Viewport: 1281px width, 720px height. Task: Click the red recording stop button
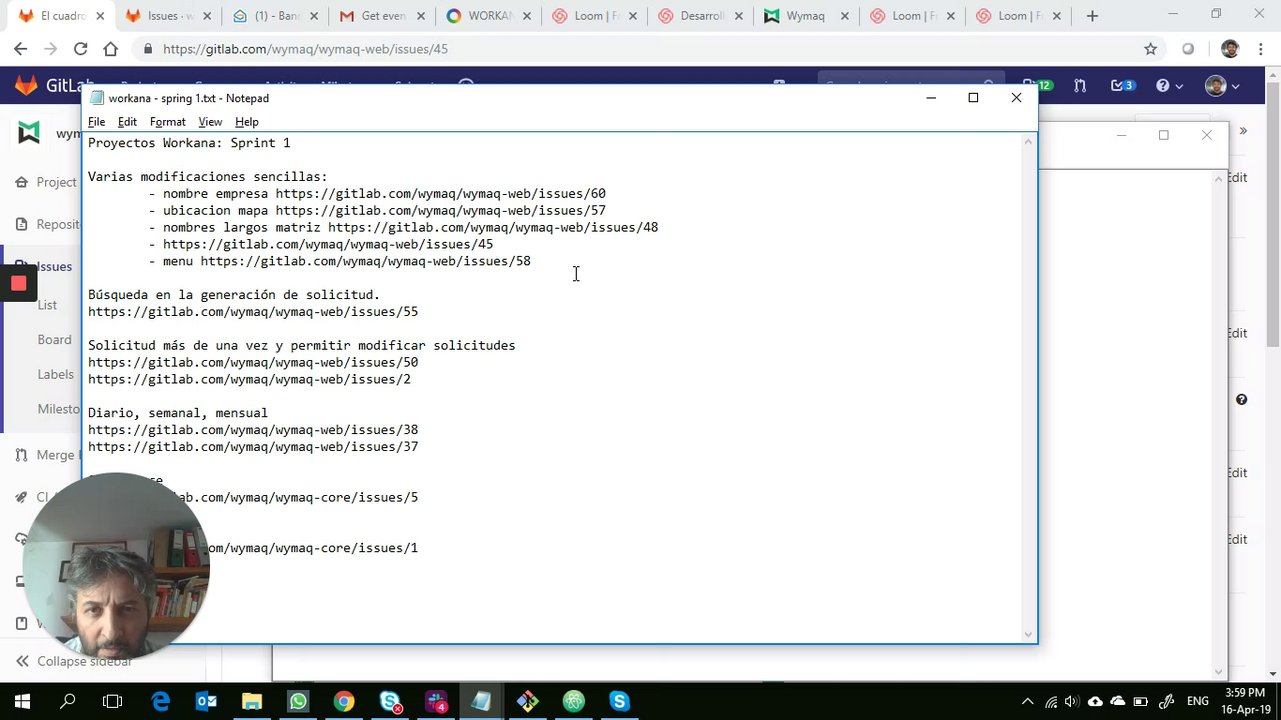click(x=18, y=284)
